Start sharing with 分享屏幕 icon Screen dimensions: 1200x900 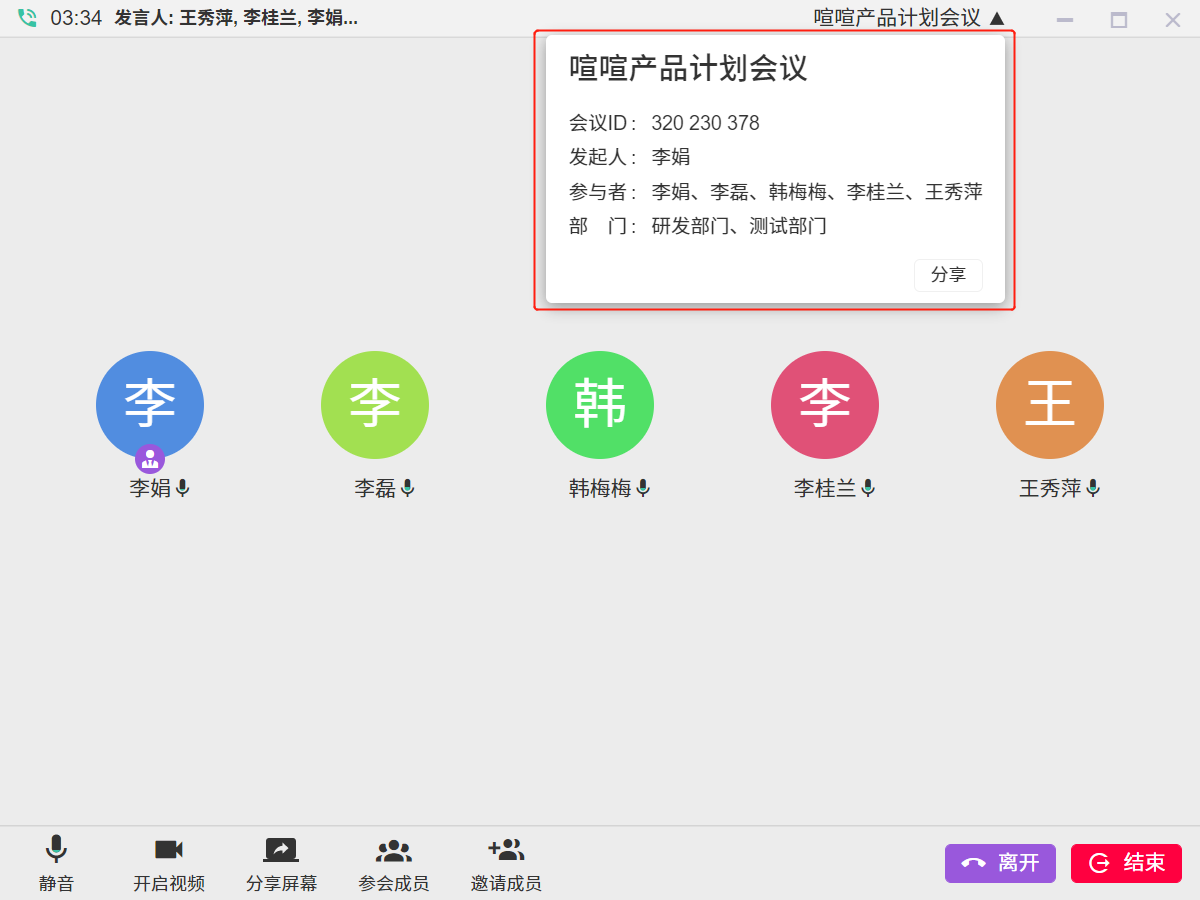281,851
